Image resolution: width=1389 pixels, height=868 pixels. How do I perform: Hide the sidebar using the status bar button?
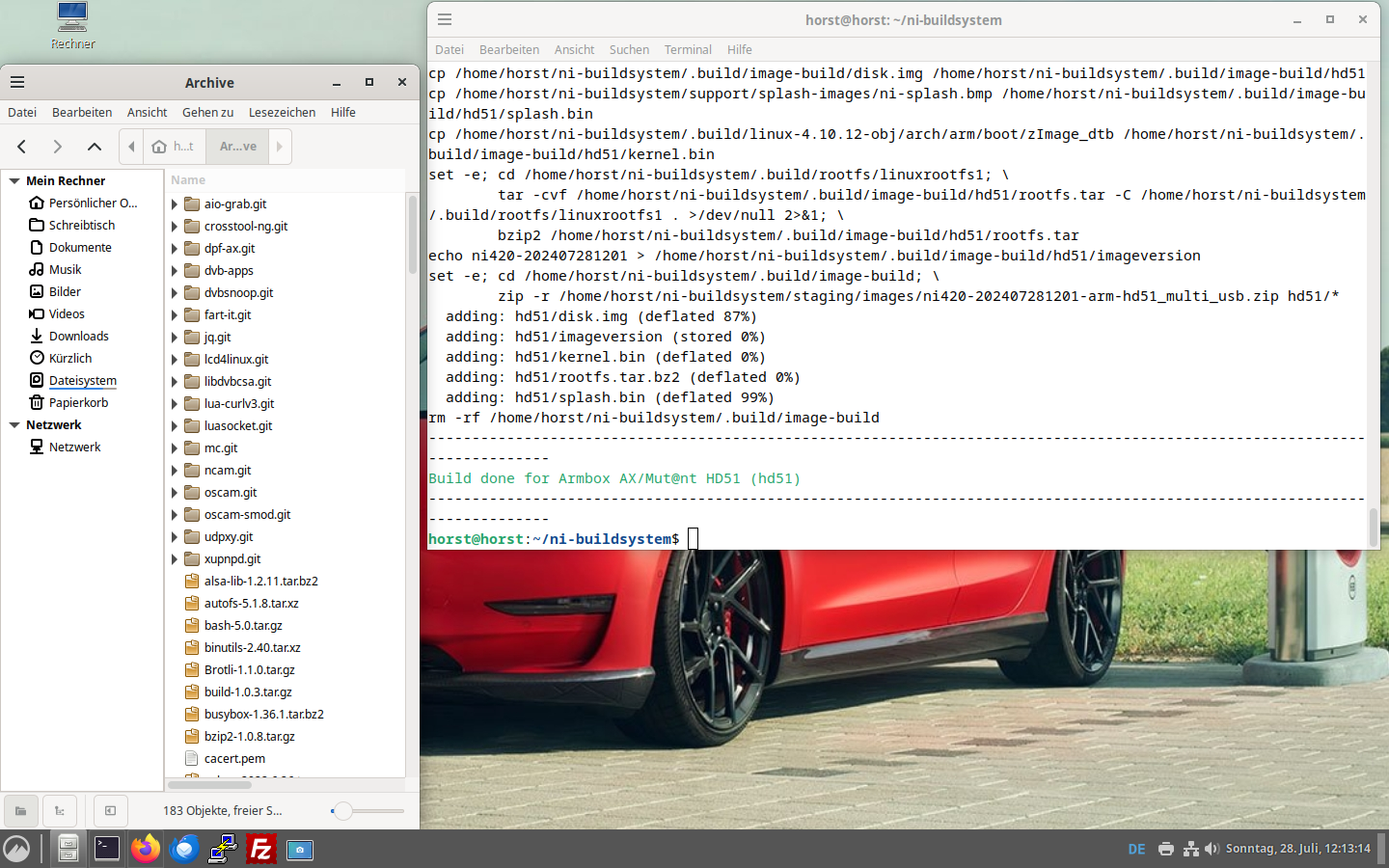tap(110, 811)
